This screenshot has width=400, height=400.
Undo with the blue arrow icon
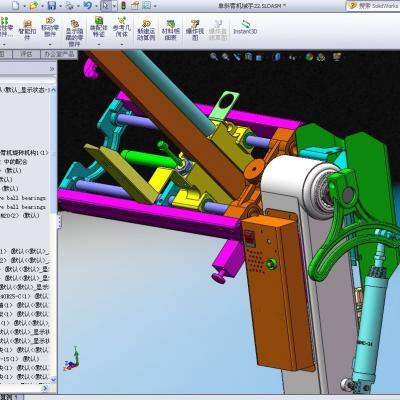coord(88,5)
